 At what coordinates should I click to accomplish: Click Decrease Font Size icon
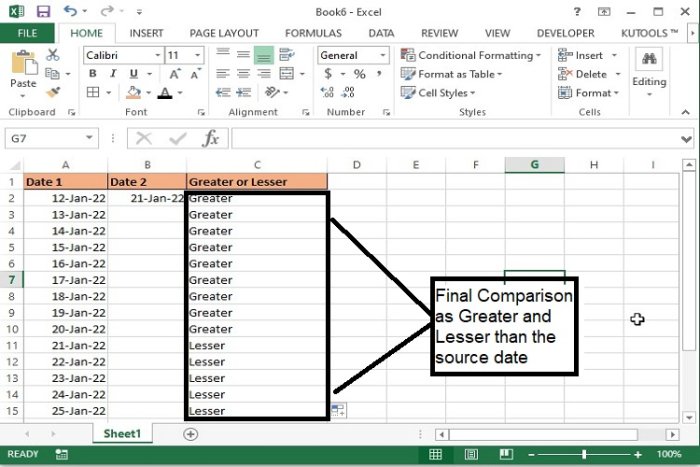(x=196, y=74)
